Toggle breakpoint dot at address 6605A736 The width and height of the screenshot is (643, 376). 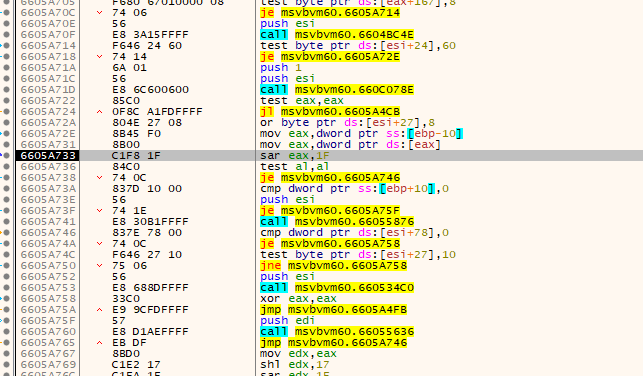pos(7,166)
